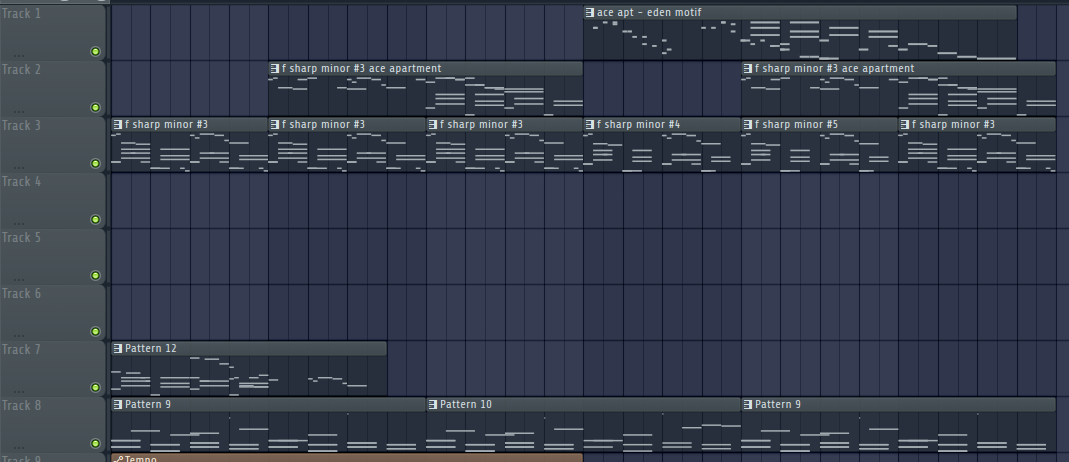Select the Track 5 header
1069x462 pixels.
click(53, 256)
